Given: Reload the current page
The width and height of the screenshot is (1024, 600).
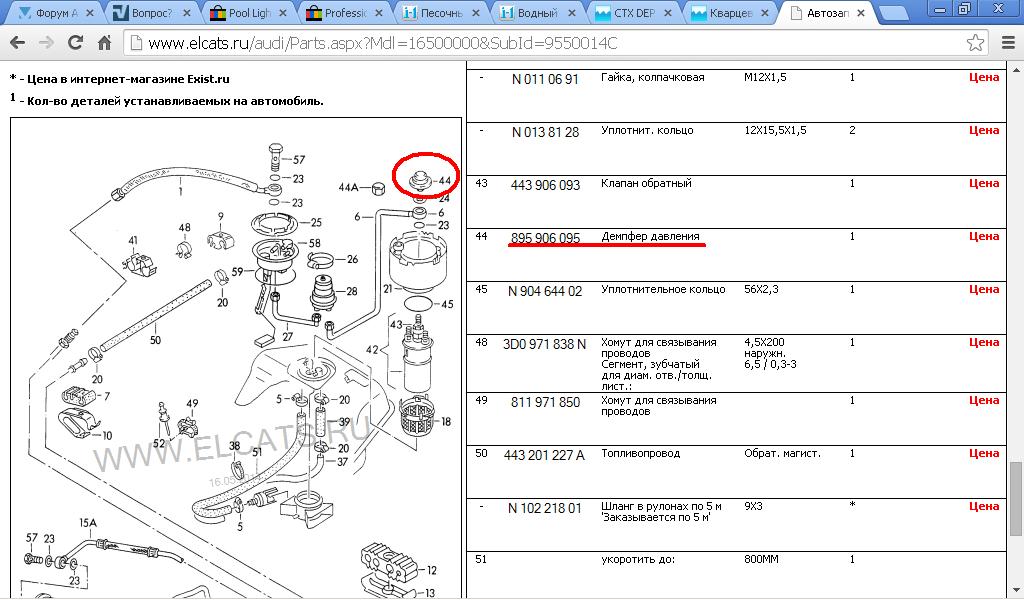Looking at the screenshot, I should (x=75, y=44).
